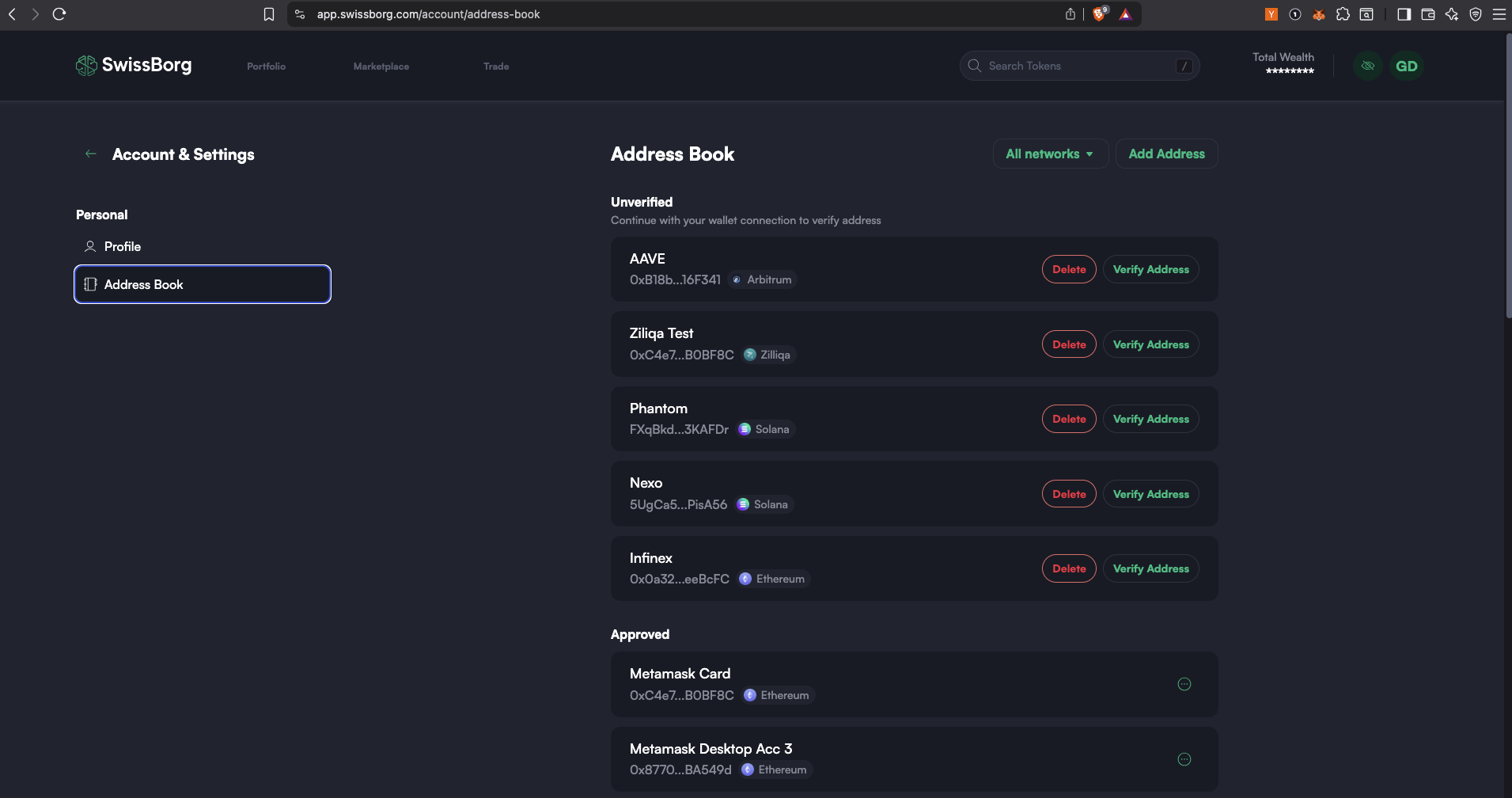Click the Metamask Card entry name

(x=680, y=674)
